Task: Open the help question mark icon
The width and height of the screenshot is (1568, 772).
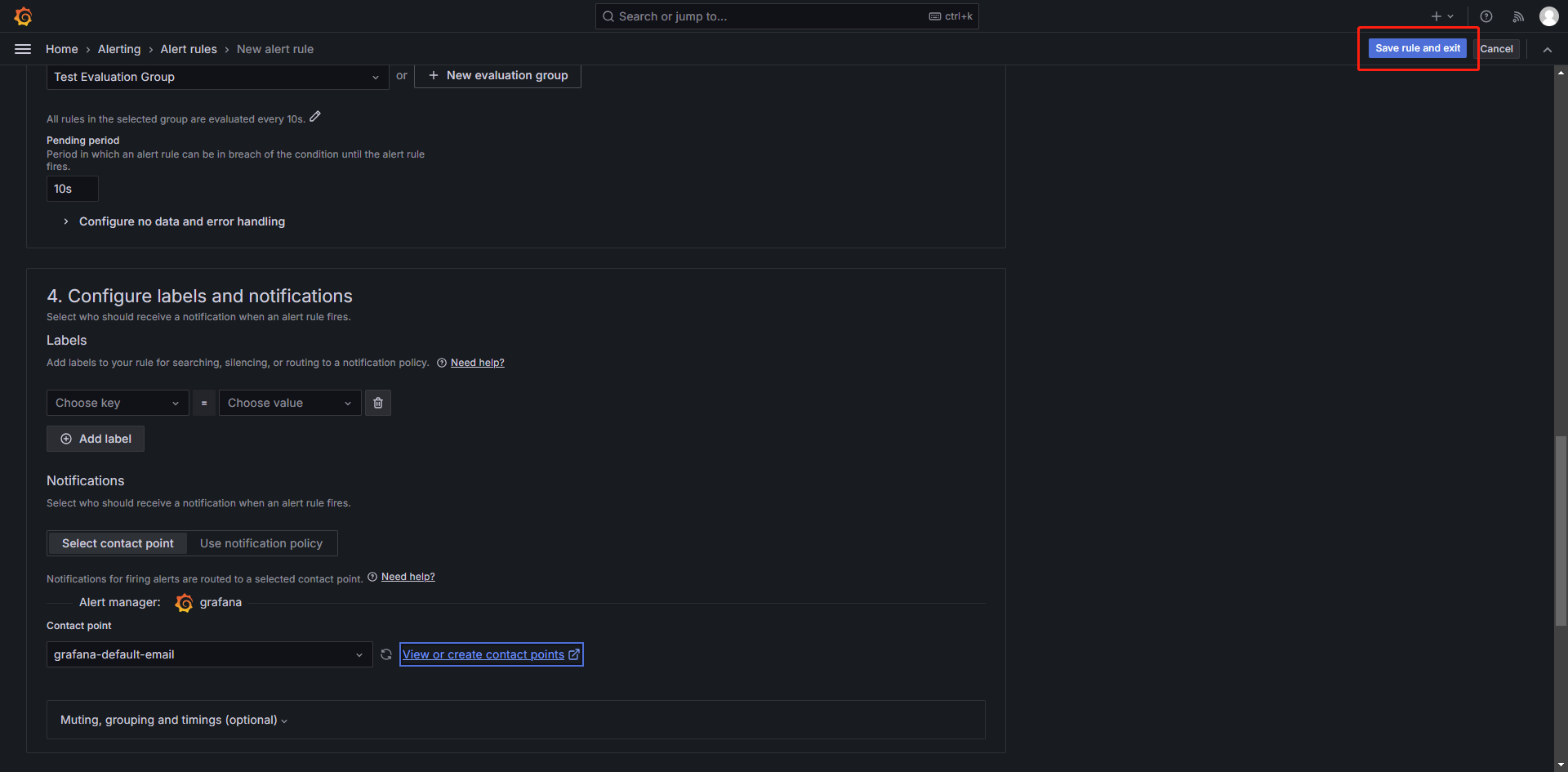Action: (x=1486, y=16)
